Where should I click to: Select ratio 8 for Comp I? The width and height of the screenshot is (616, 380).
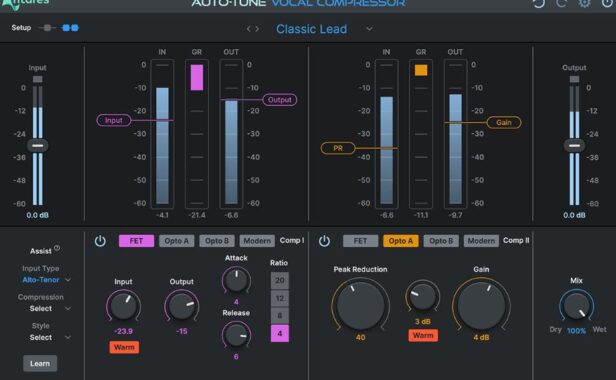[x=280, y=316]
